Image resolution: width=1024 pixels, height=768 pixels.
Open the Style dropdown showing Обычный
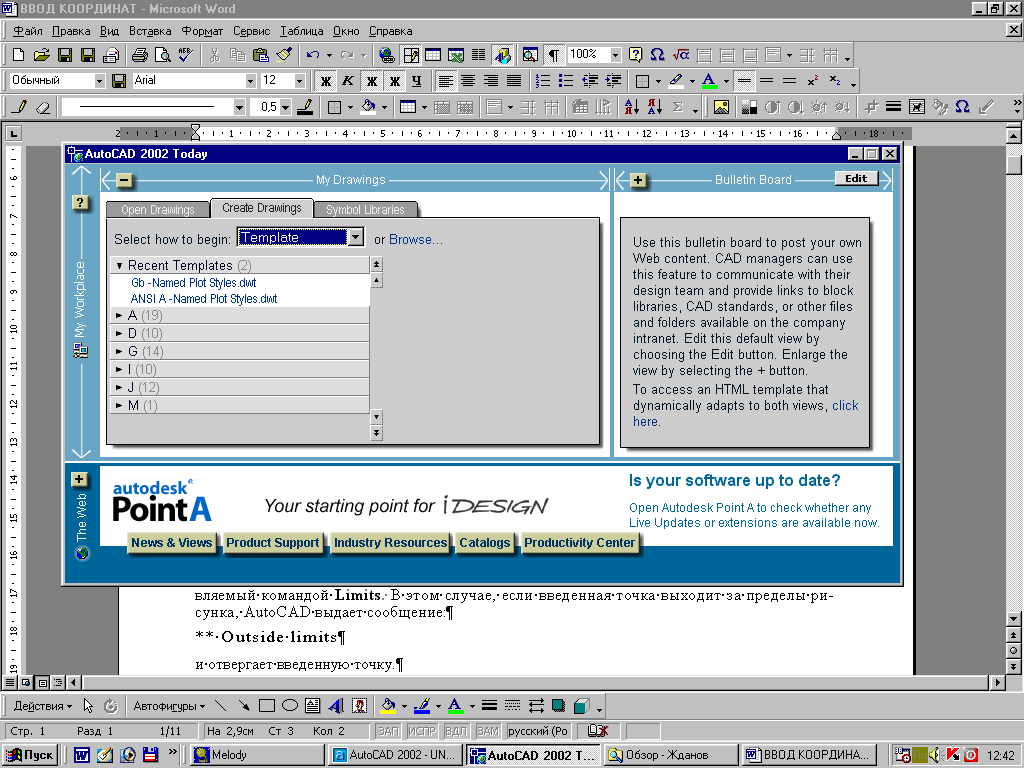99,81
